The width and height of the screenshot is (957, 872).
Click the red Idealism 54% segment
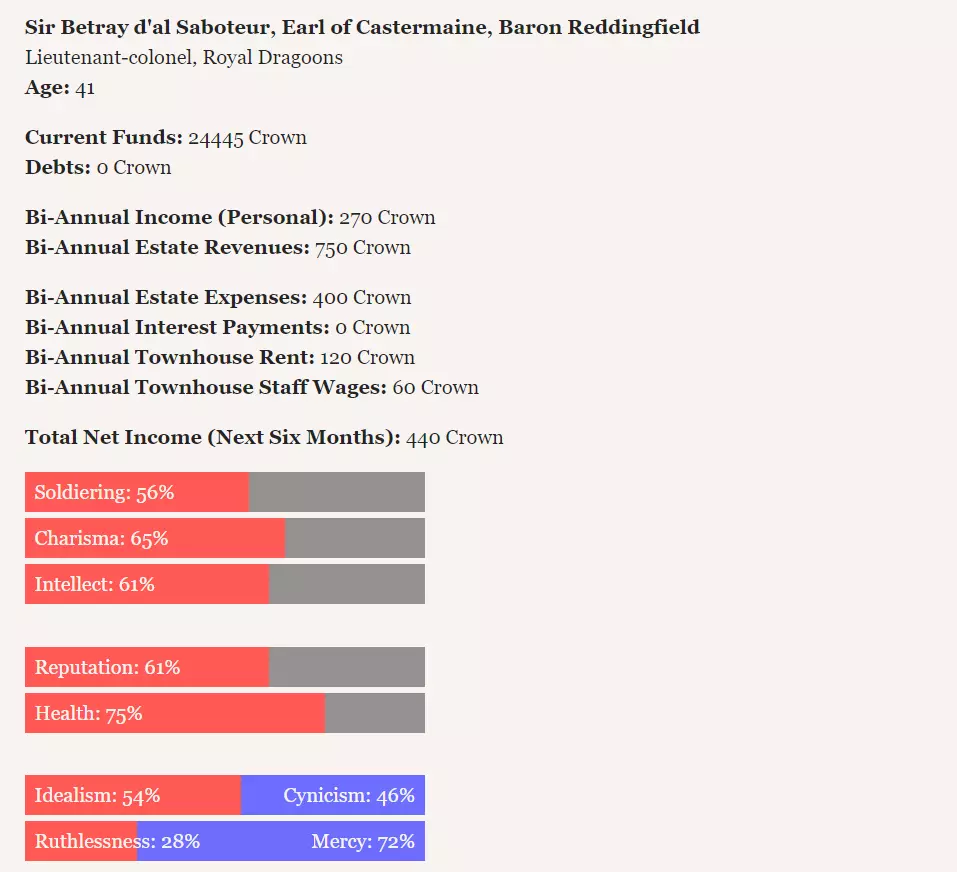coord(133,795)
